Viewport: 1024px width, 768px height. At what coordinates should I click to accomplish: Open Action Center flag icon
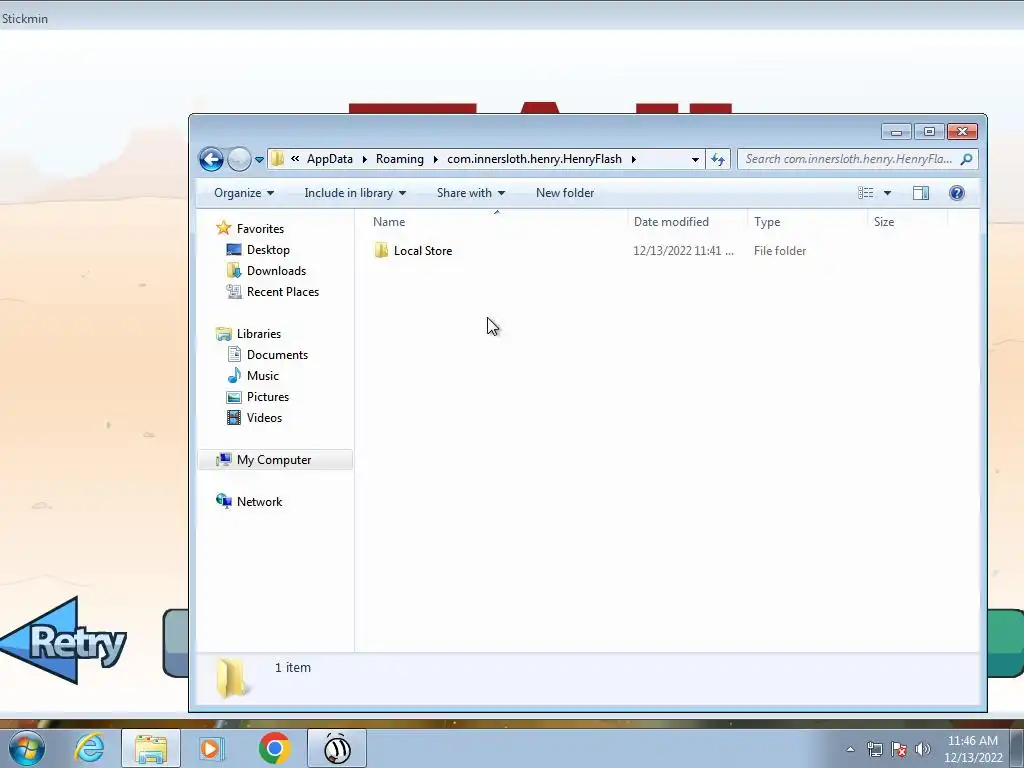coord(899,749)
